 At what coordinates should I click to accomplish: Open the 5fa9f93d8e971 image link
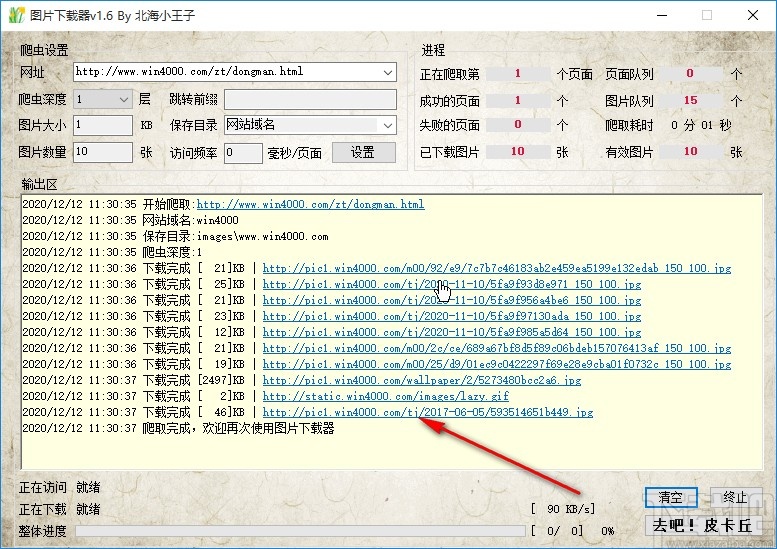point(452,284)
